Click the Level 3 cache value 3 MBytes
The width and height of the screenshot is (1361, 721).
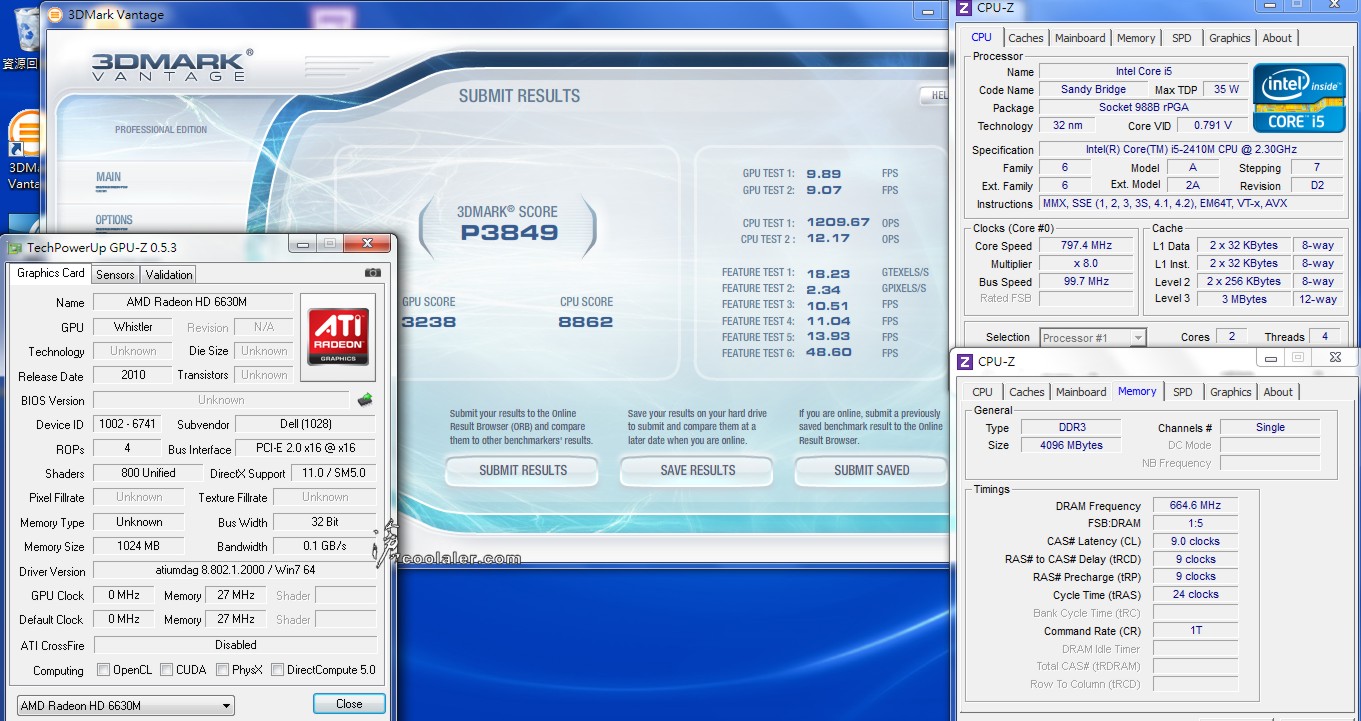click(x=1243, y=299)
